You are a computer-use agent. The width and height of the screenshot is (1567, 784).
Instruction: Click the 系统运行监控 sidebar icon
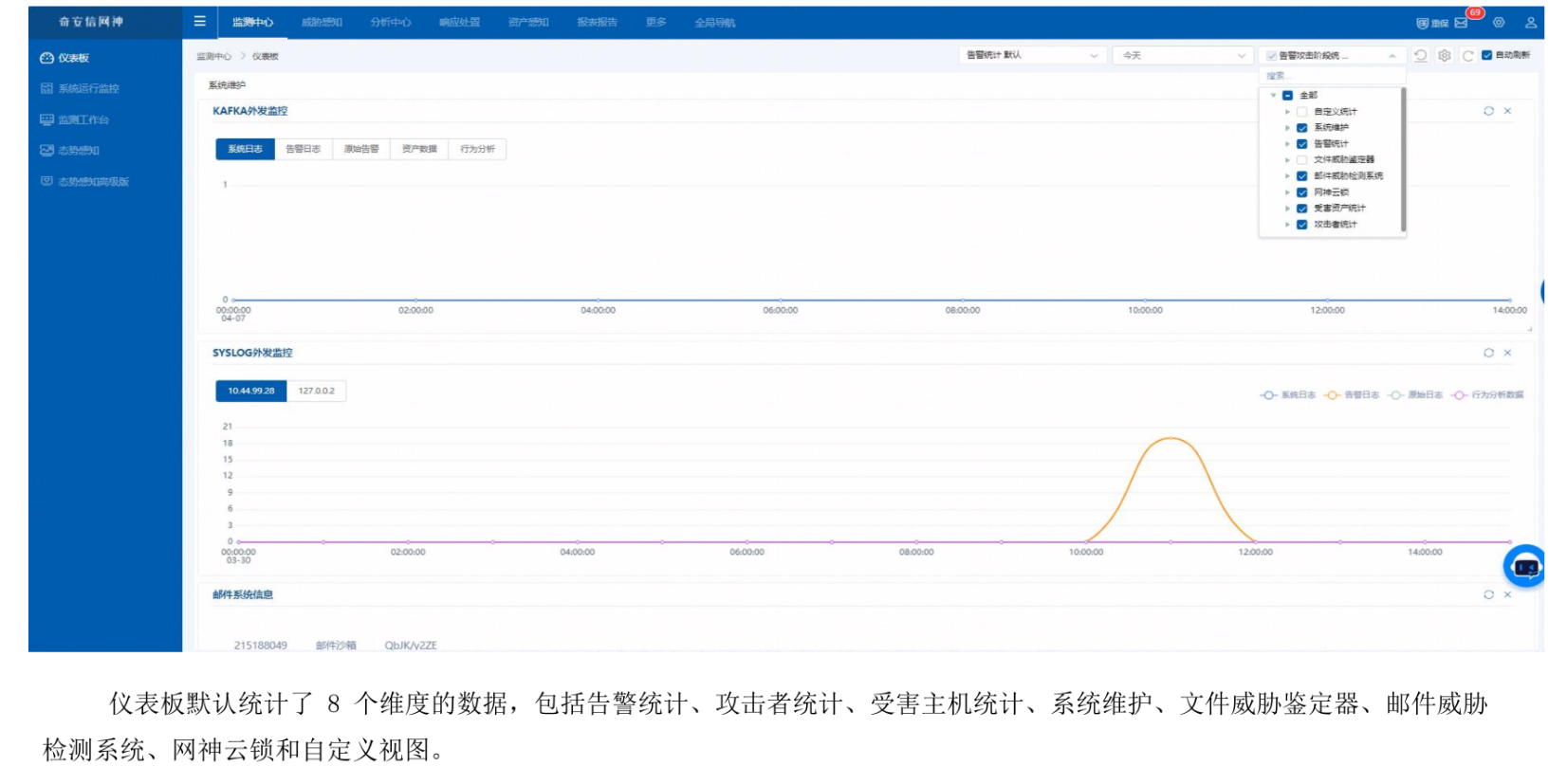point(46,88)
